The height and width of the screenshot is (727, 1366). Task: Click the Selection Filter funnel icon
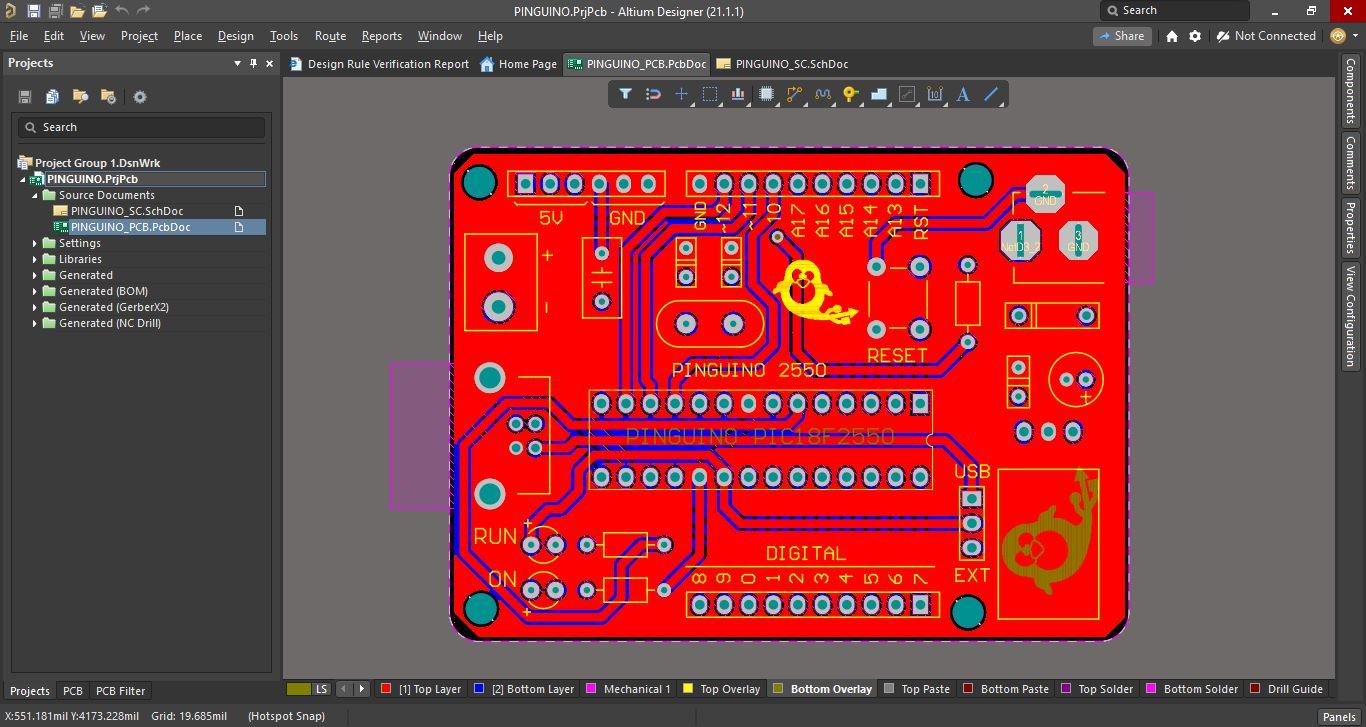click(x=625, y=94)
